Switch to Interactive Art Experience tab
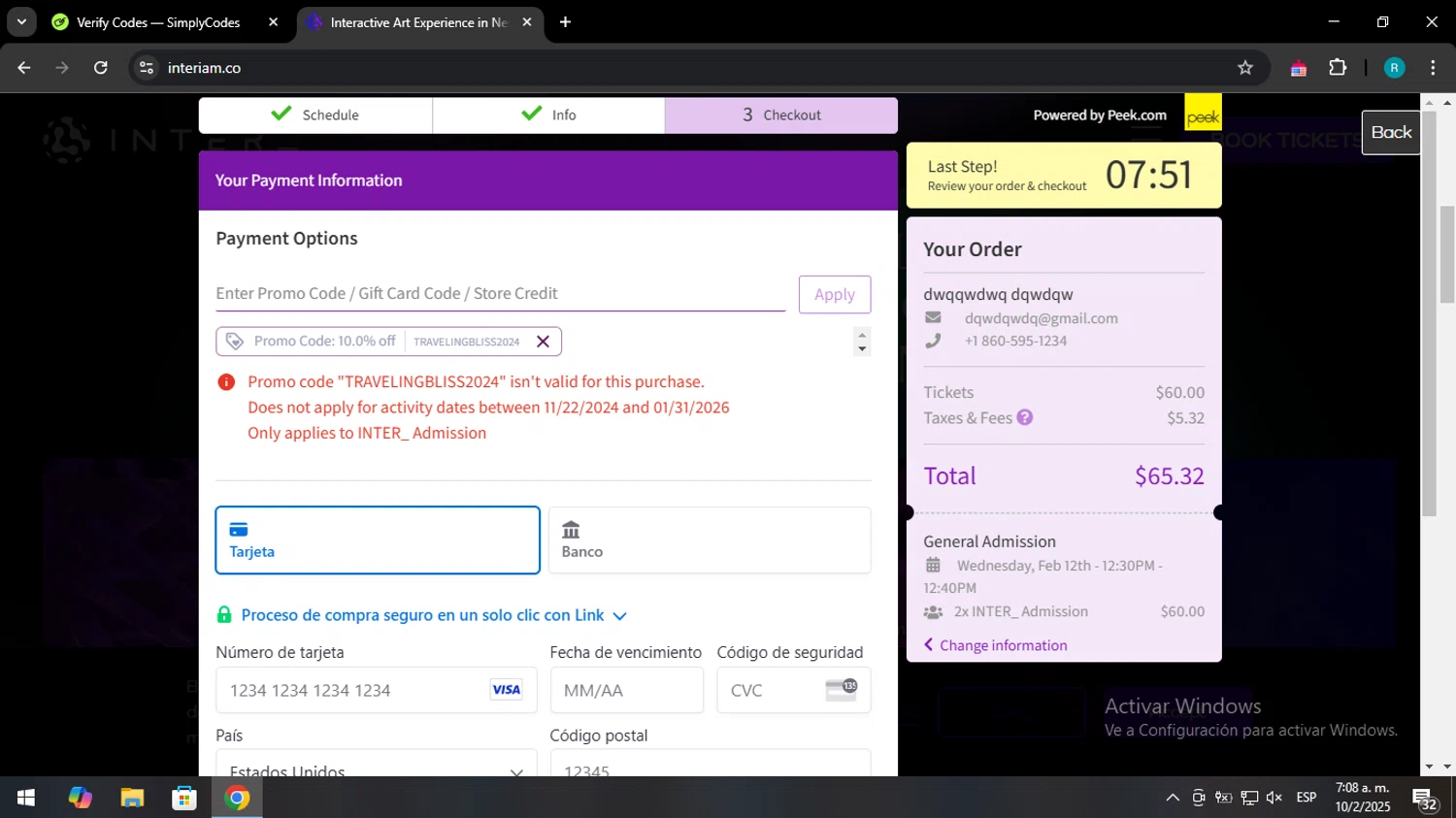The height and width of the screenshot is (818, 1456). 417,22
